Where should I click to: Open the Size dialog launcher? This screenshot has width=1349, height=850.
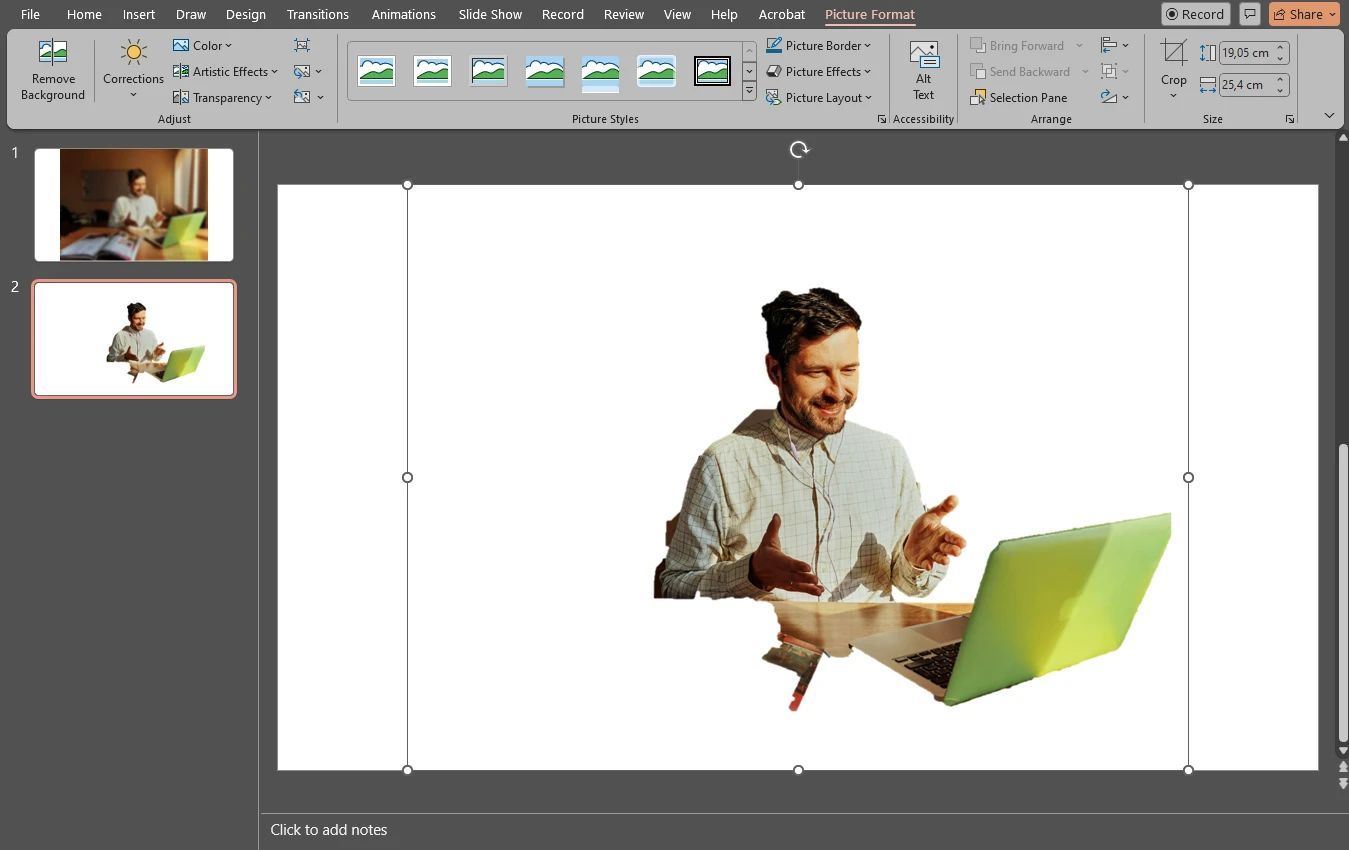[1290, 119]
